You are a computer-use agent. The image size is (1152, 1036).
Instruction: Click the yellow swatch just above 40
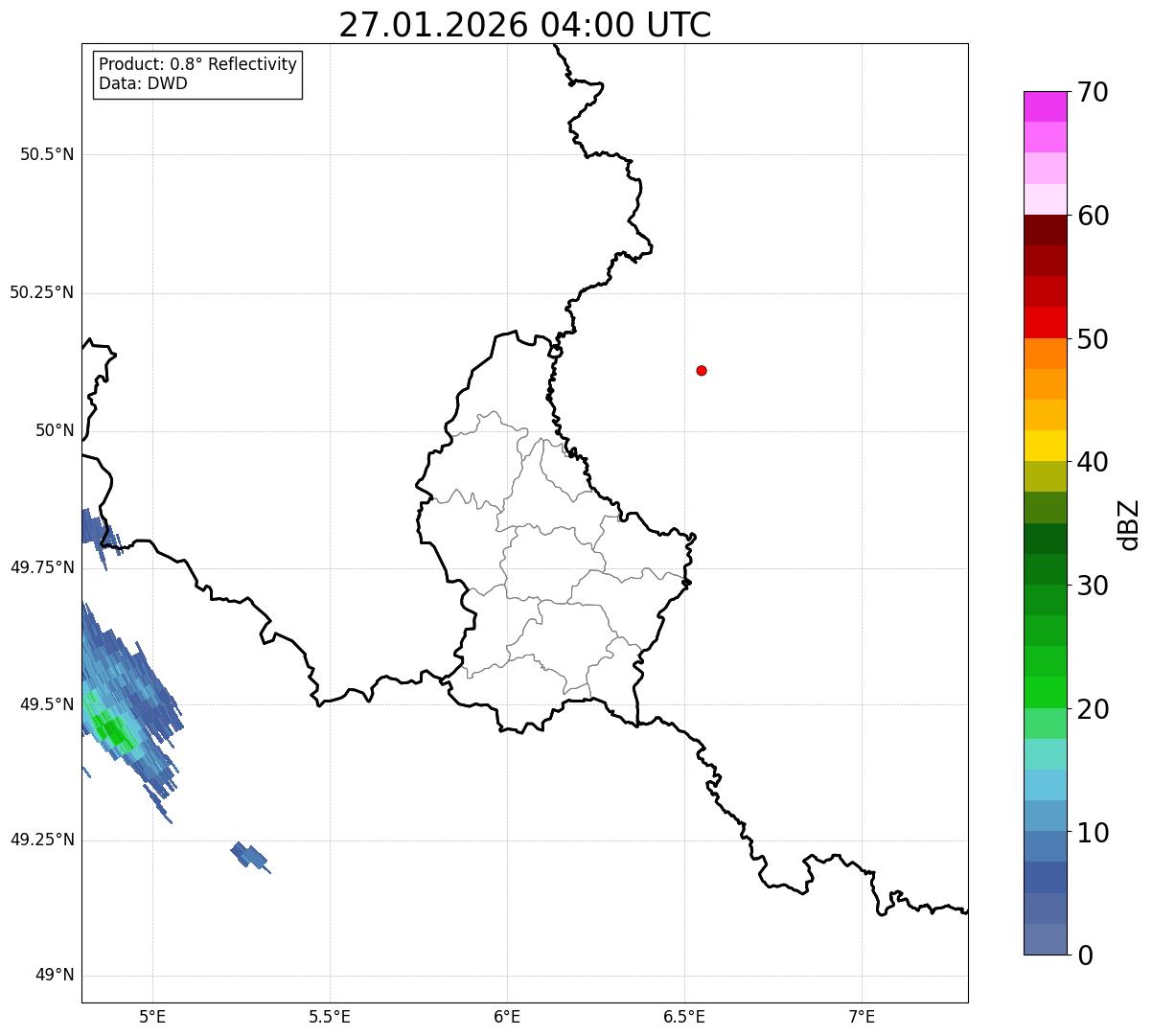coord(1045,446)
